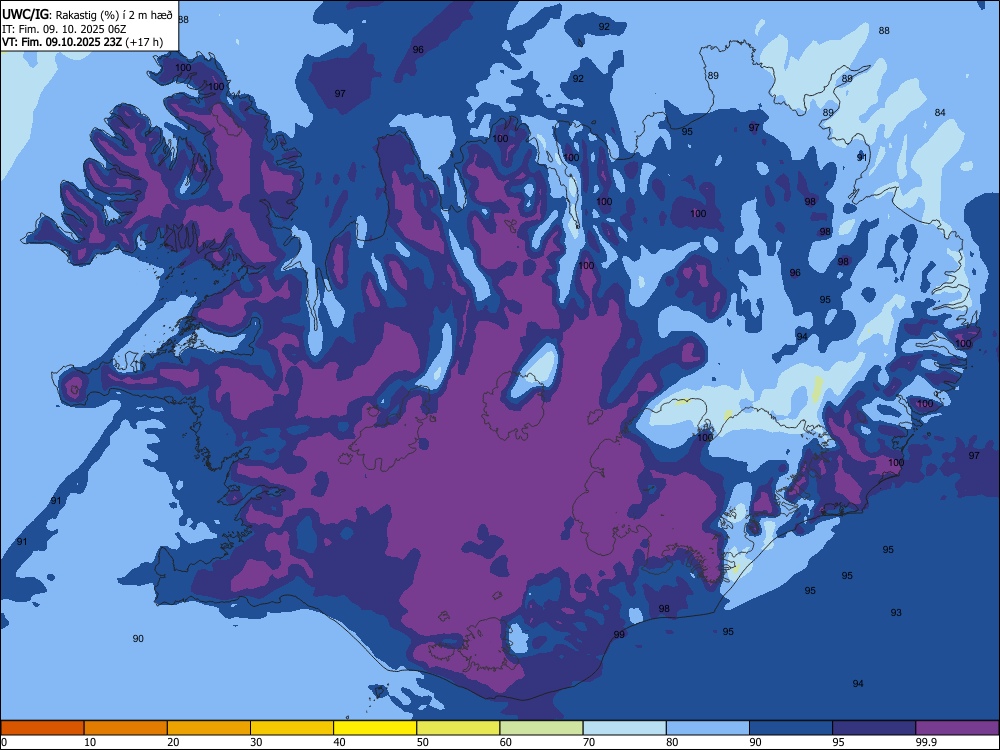The width and height of the screenshot is (1000, 750).
Task: Click the '90' value over the southwest sea
Action: click(x=138, y=639)
